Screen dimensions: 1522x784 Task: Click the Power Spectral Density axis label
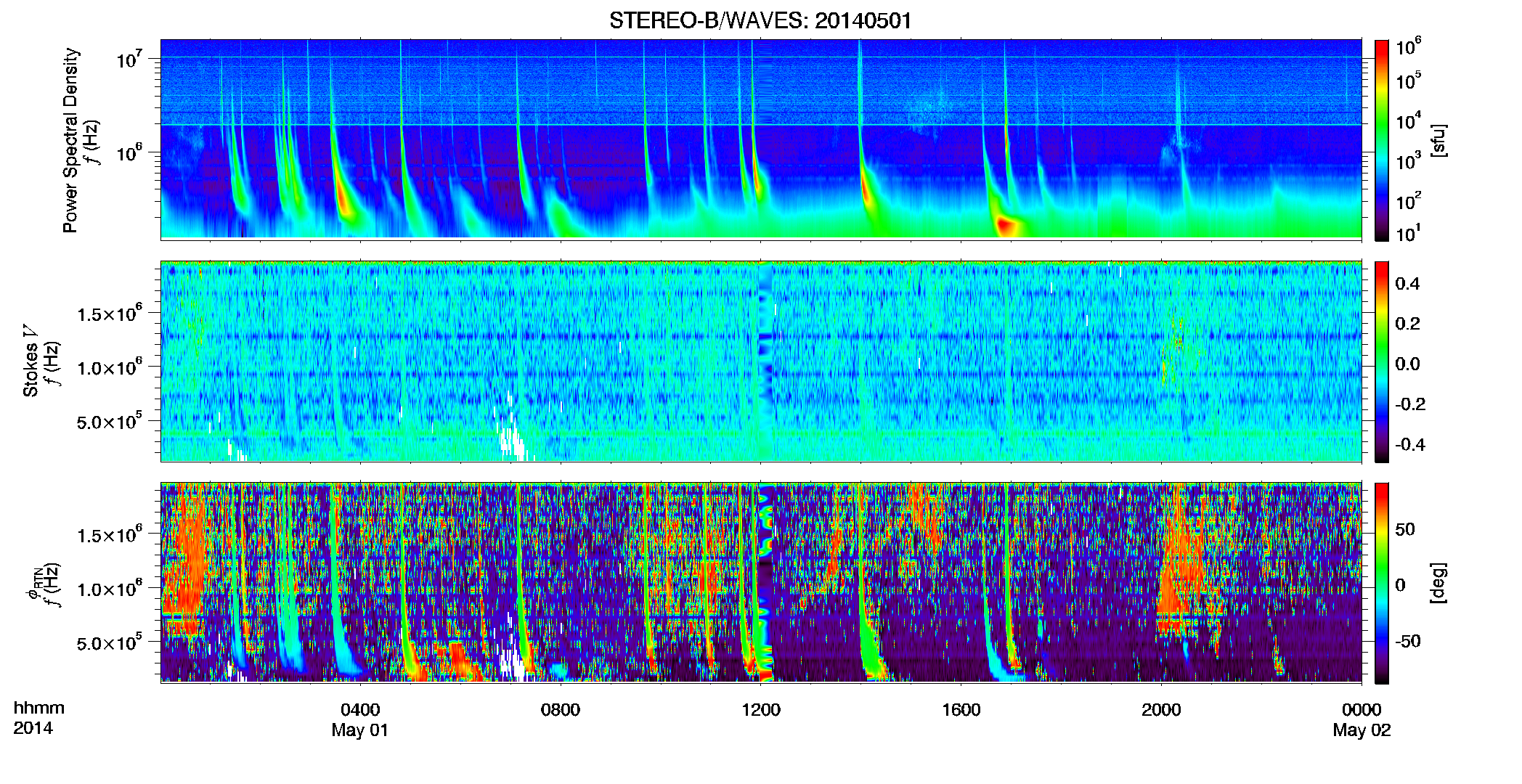coord(70,140)
